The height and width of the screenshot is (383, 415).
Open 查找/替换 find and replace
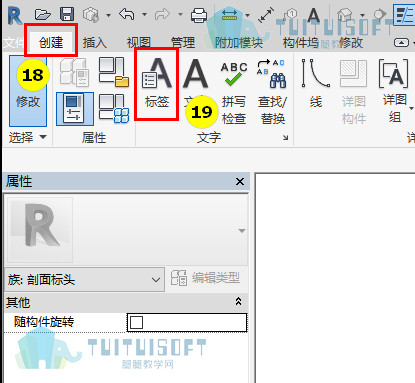coord(272,92)
